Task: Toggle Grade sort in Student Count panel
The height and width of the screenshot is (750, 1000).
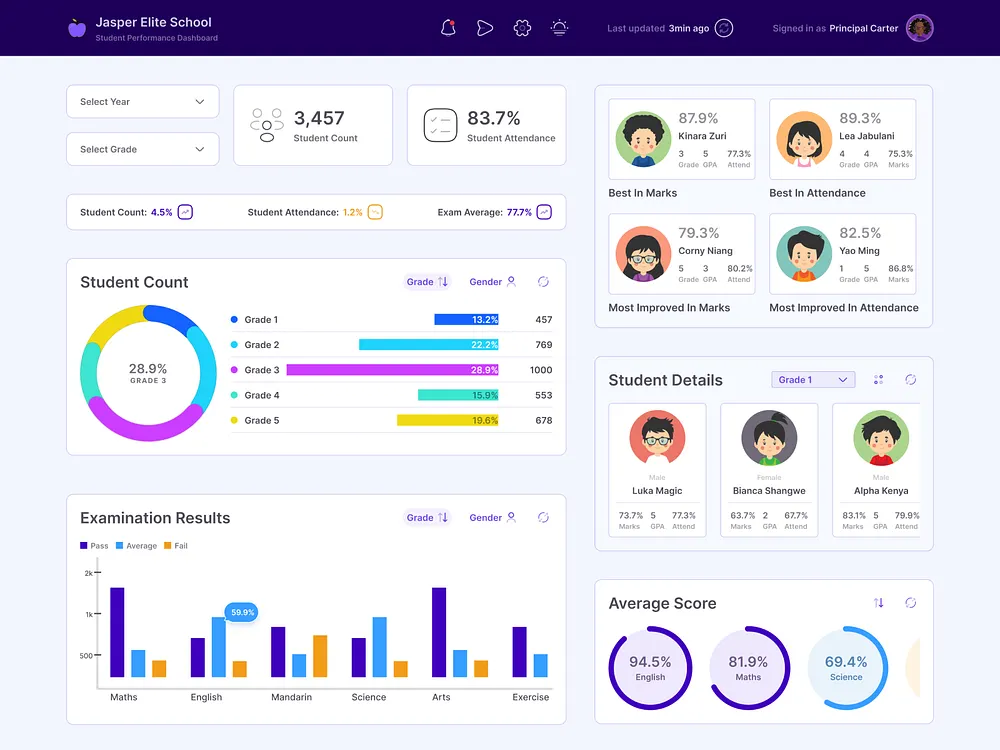Action: [427, 282]
